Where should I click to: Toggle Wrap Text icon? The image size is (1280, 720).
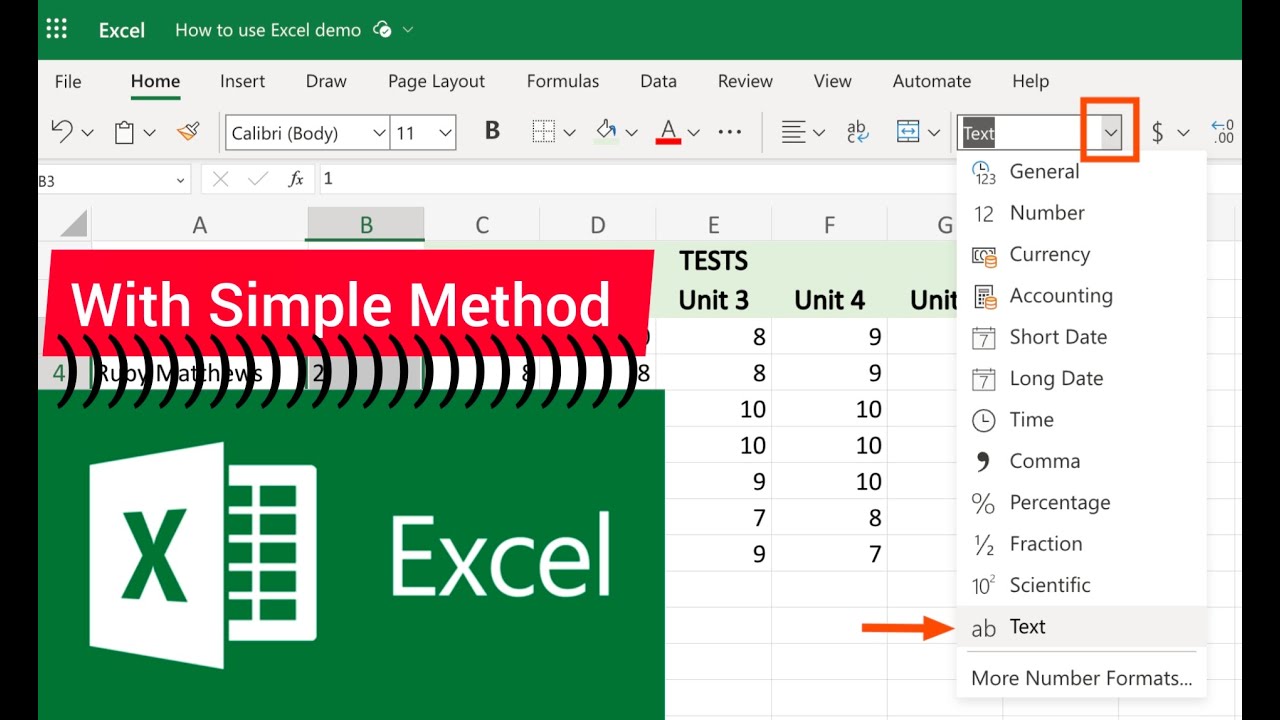click(x=857, y=132)
